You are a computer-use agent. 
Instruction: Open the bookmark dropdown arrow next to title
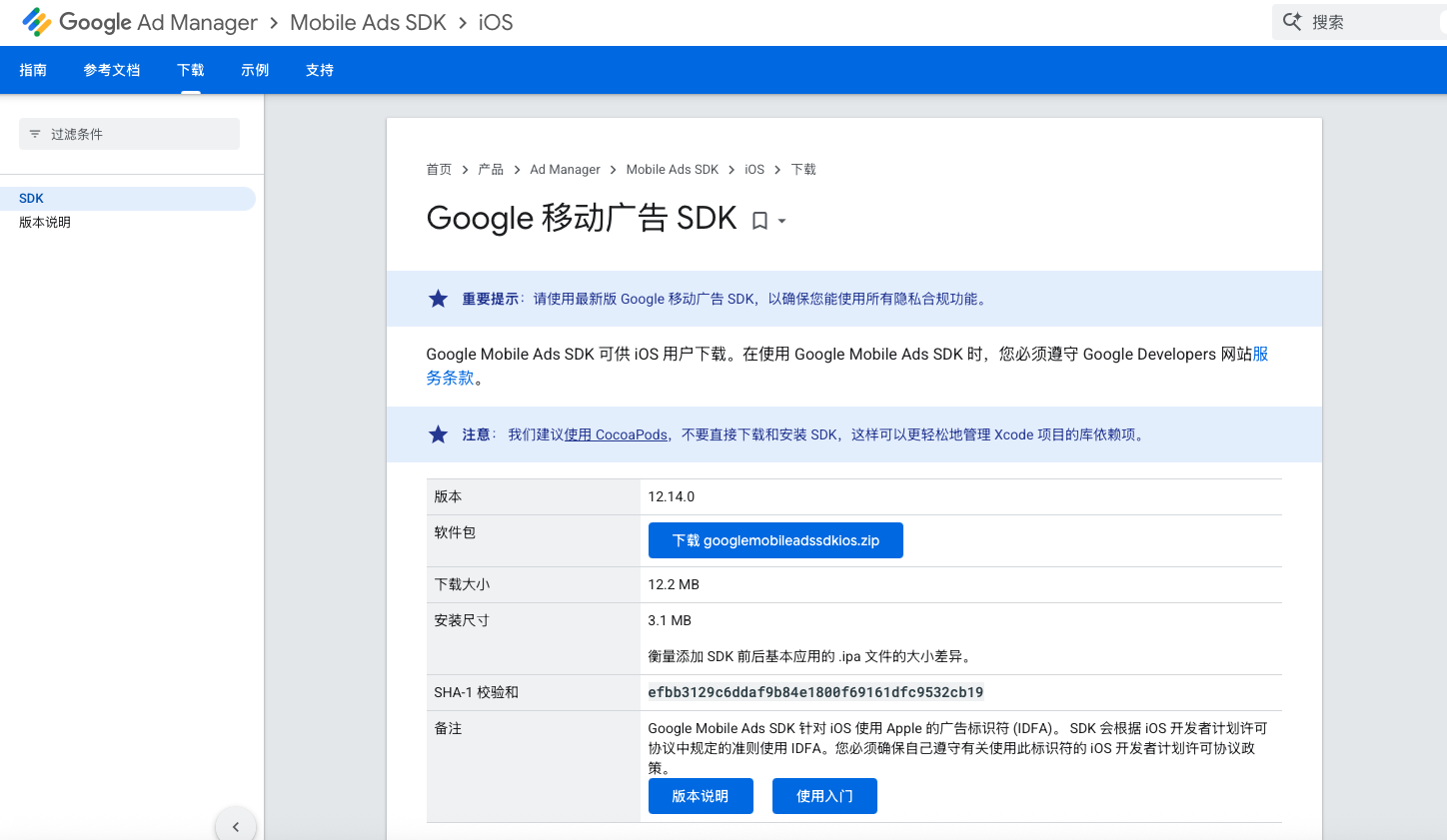pos(781,222)
